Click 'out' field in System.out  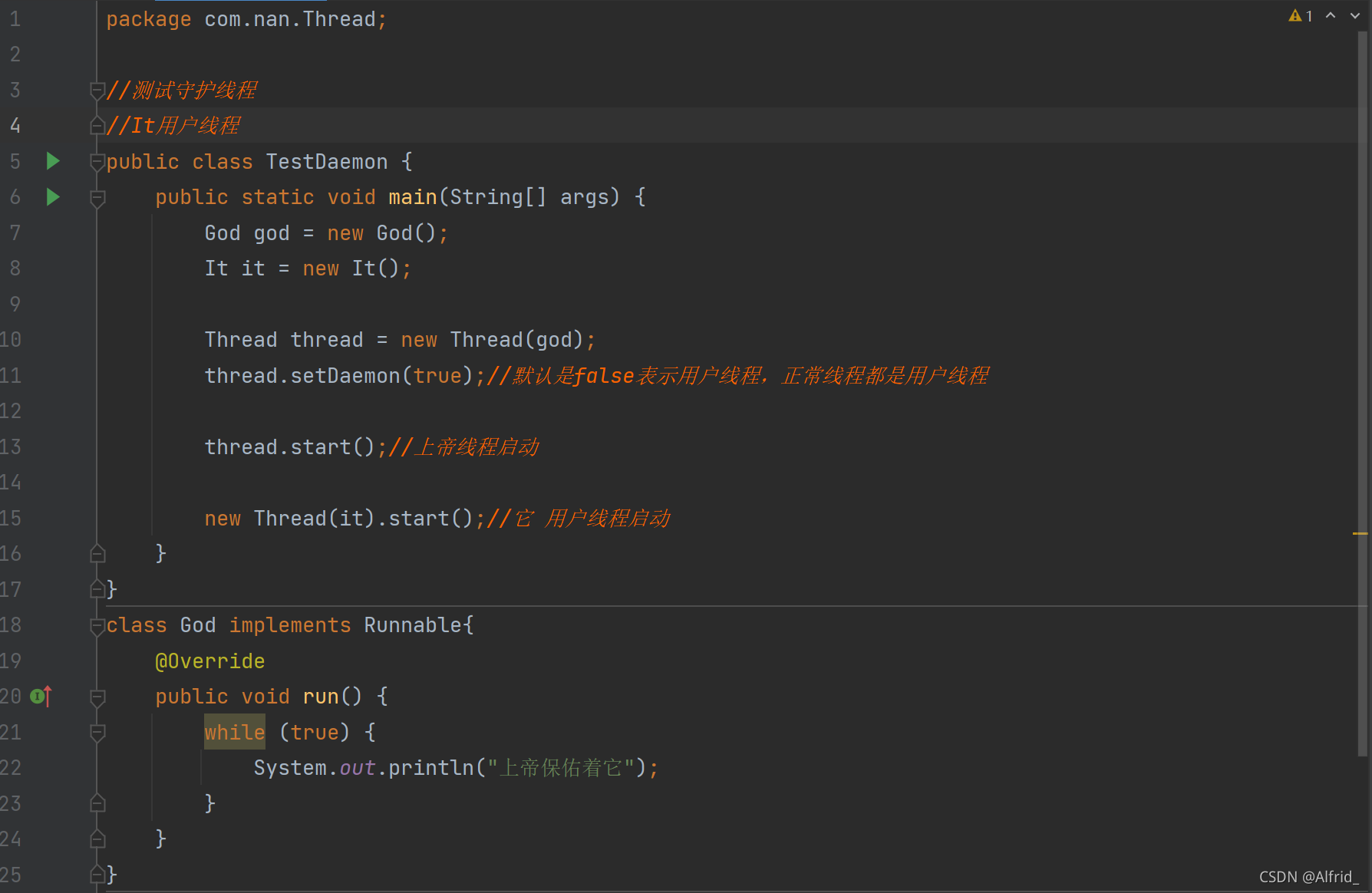(x=358, y=768)
